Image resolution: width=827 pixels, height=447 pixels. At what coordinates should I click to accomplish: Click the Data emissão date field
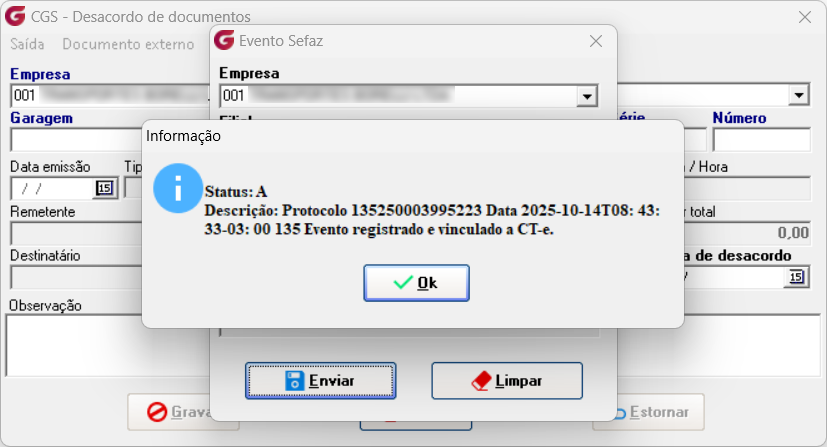53,188
